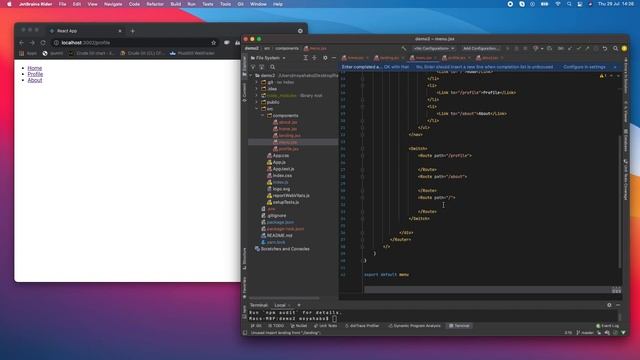Viewport: 640px width, 360px height.
Task: Collapse the components folder
Action: 263,116
